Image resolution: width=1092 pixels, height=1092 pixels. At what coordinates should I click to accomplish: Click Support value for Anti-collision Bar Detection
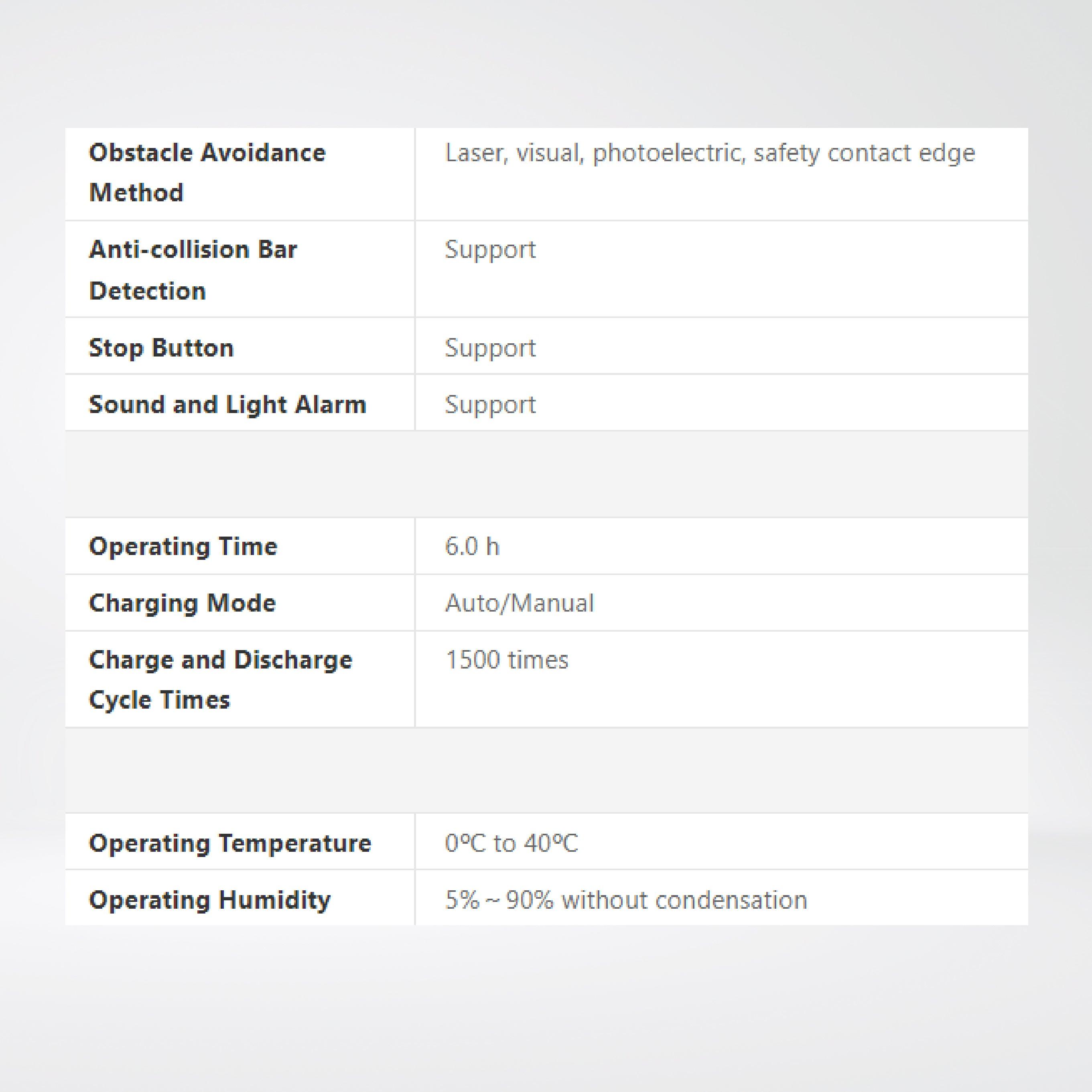[x=490, y=250]
